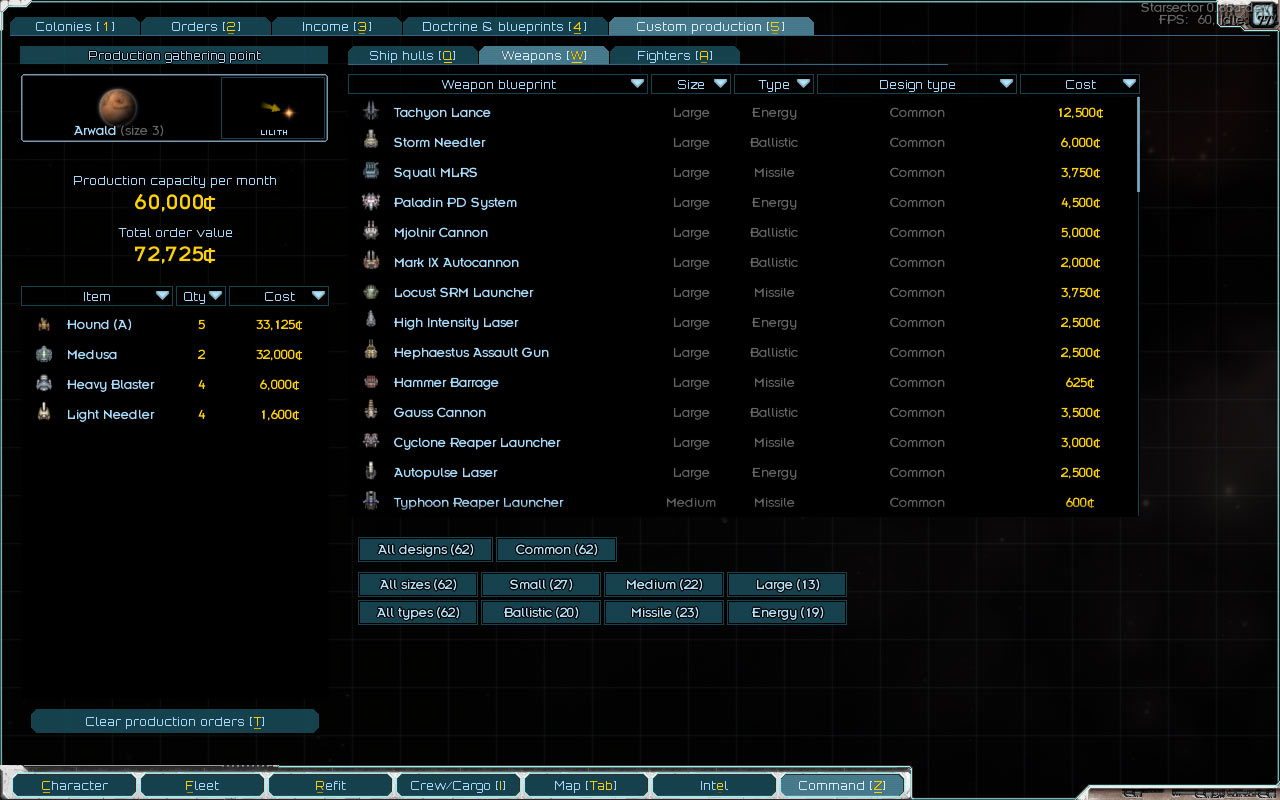The image size is (1280, 800).
Task: Open the Intel screen
Action: click(x=714, y=786)
